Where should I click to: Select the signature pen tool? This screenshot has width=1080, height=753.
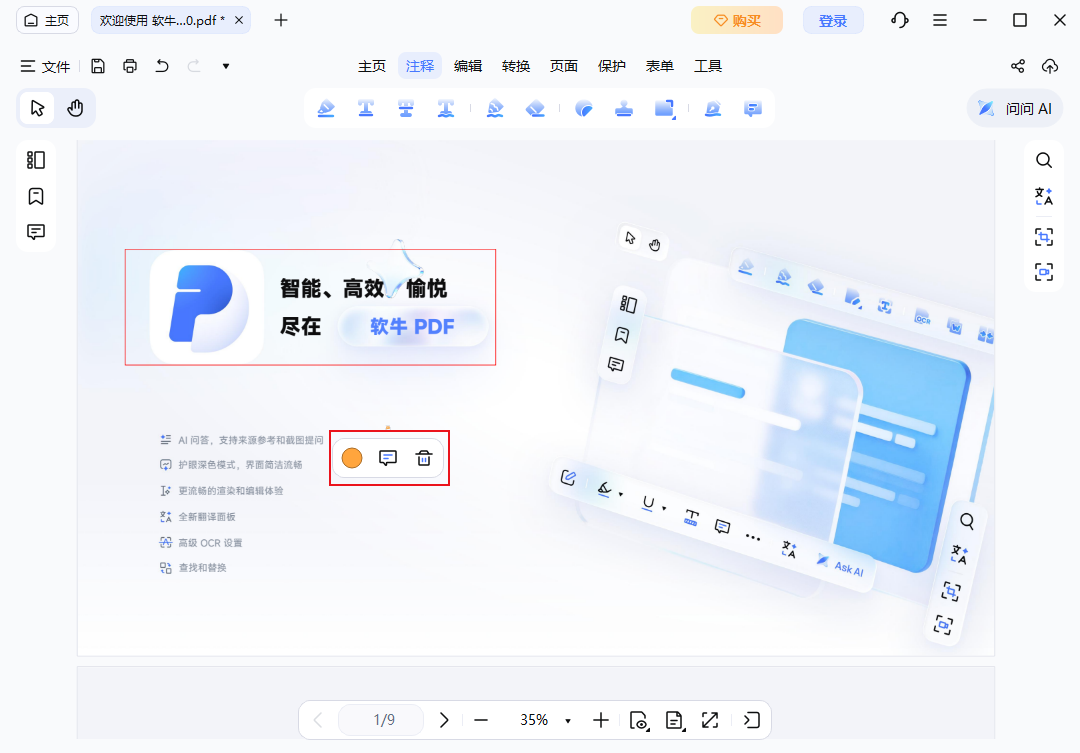712,108
